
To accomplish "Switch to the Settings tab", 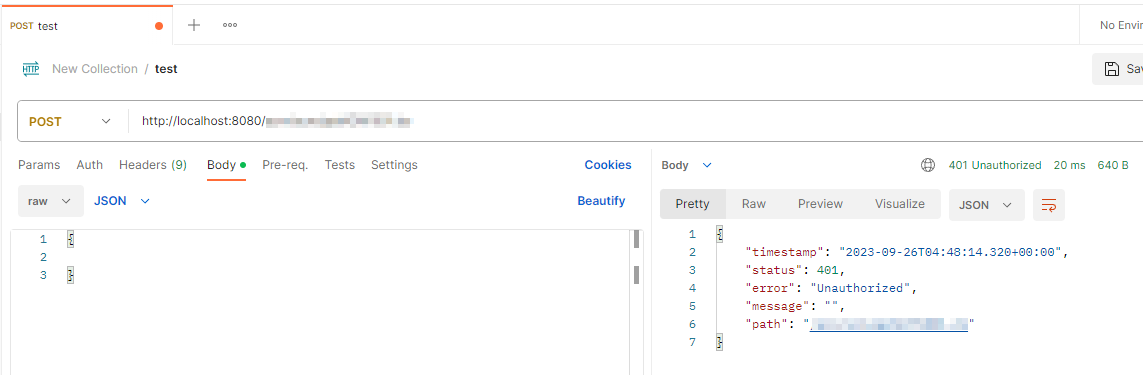I will click(394, 165).
